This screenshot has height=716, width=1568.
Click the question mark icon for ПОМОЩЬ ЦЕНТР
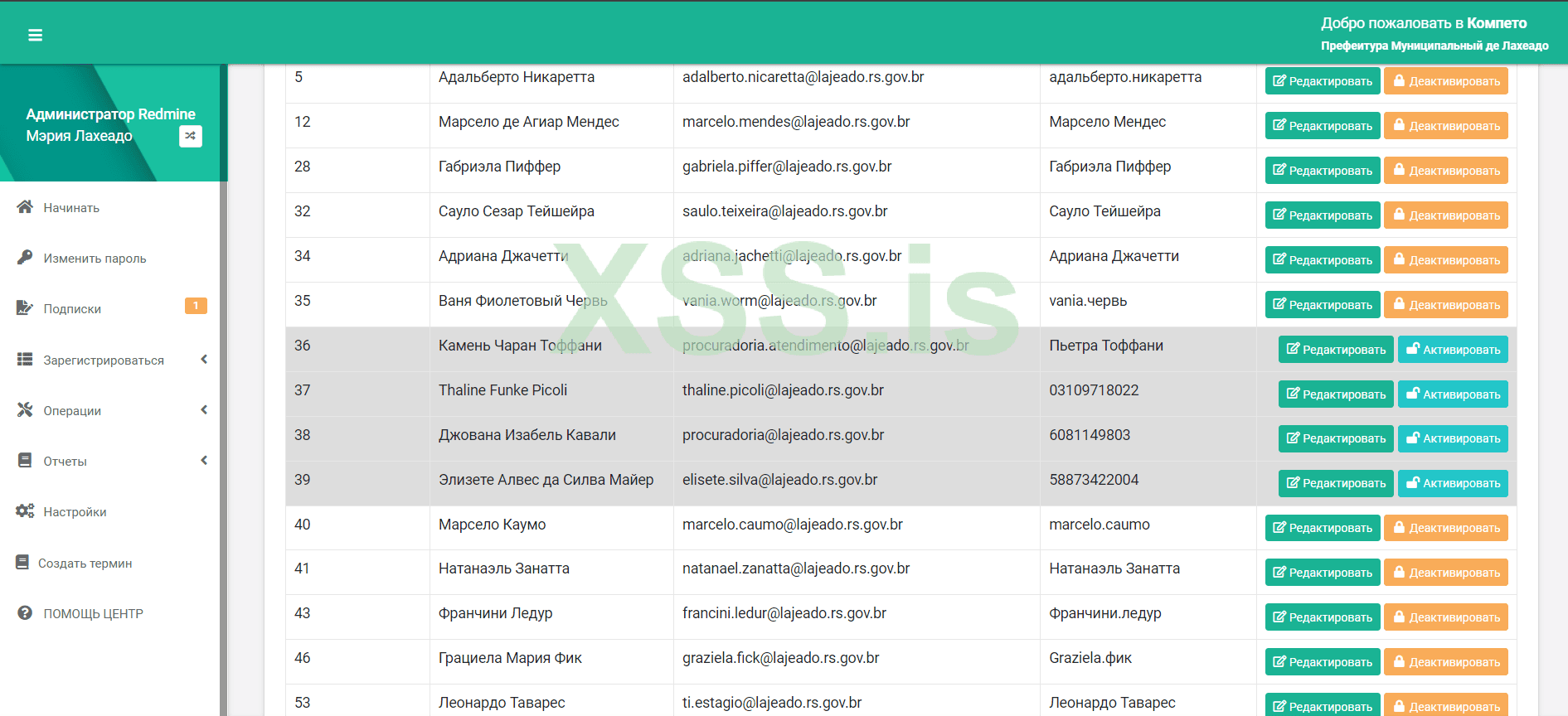point(25,613)
